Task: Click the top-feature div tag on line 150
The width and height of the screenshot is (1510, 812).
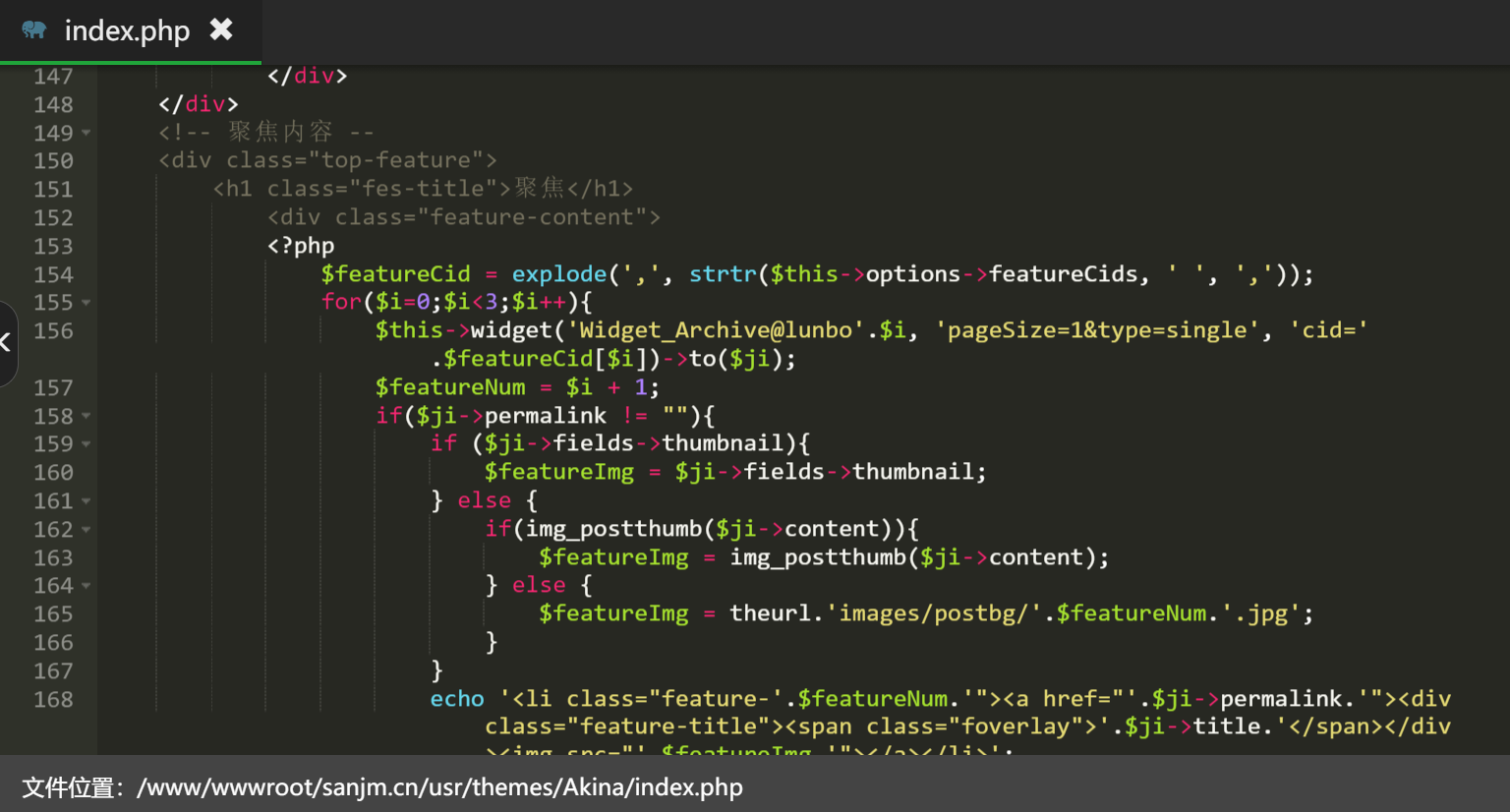Action: click(x=327, y=160)
